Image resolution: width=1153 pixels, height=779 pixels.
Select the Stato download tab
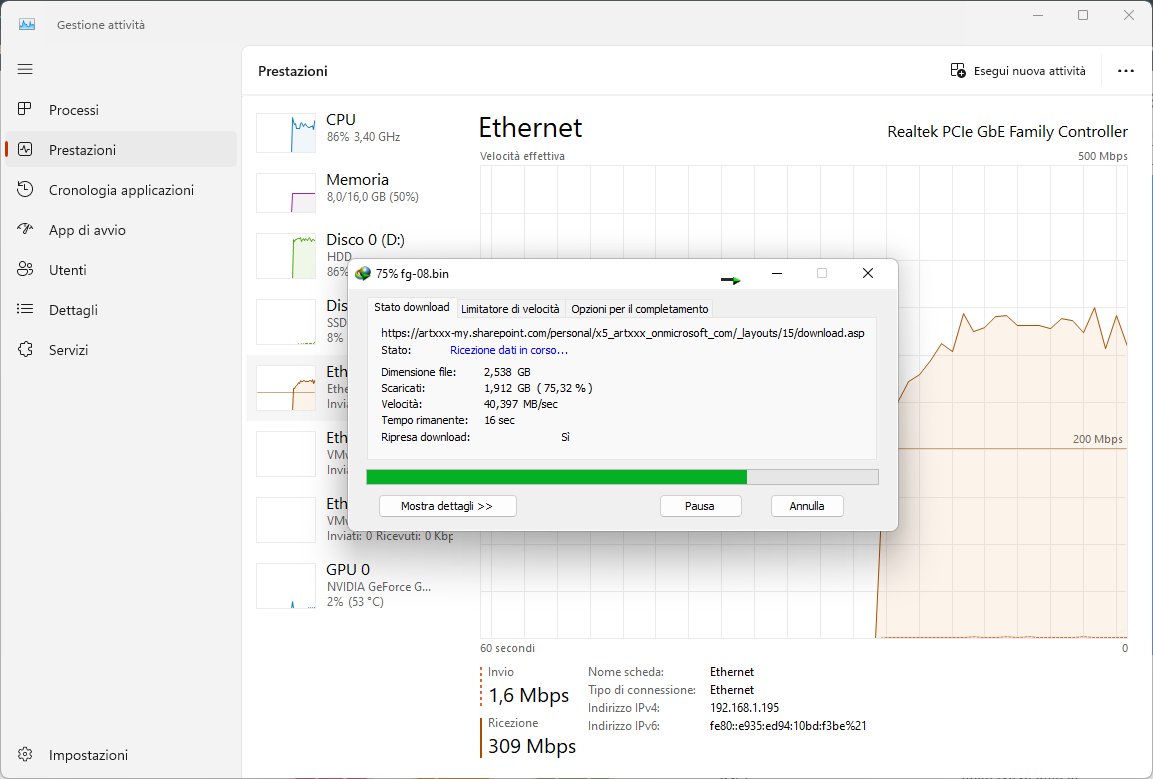(x=411, y=308)
